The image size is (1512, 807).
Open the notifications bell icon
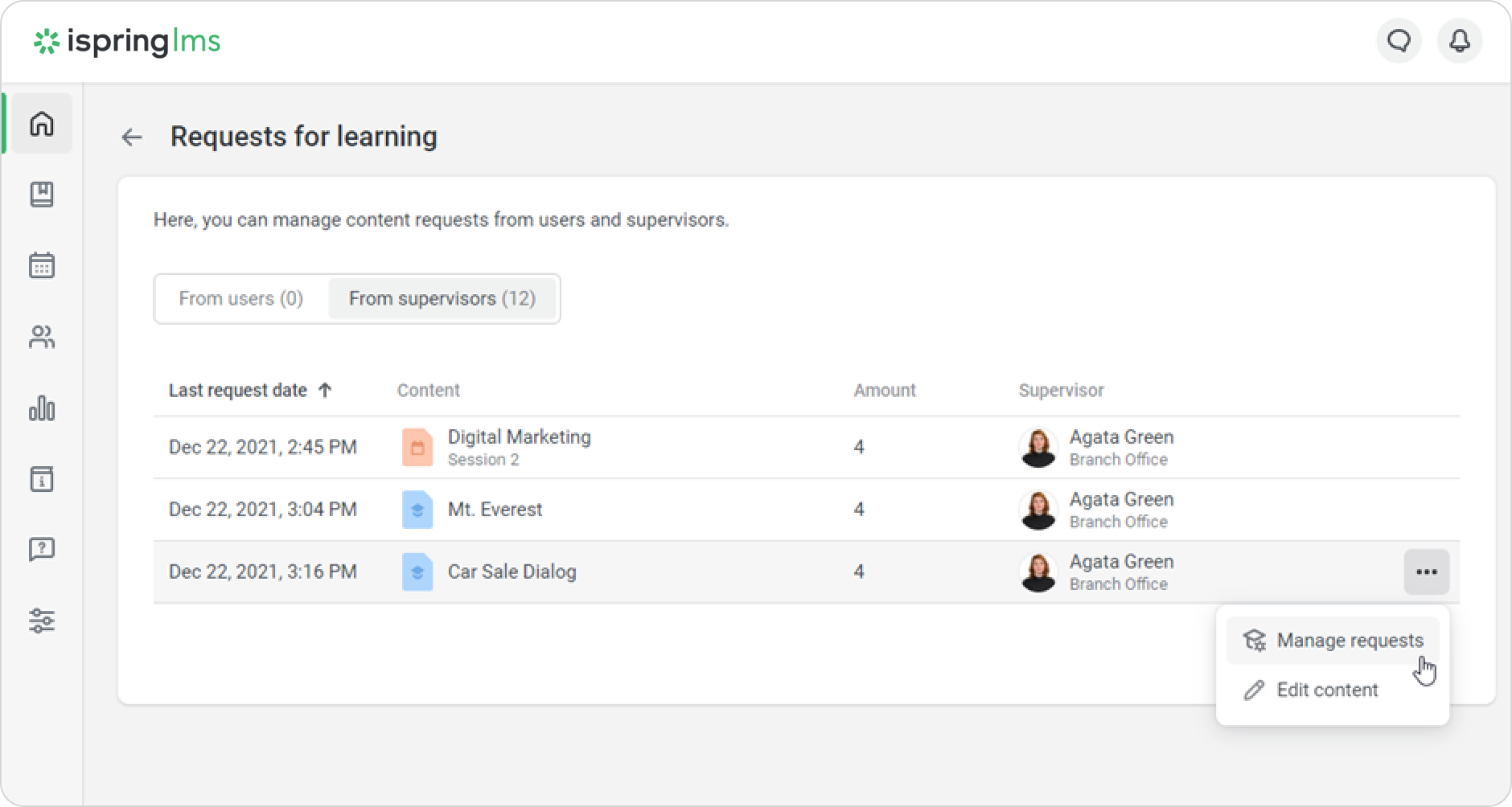1459,41
